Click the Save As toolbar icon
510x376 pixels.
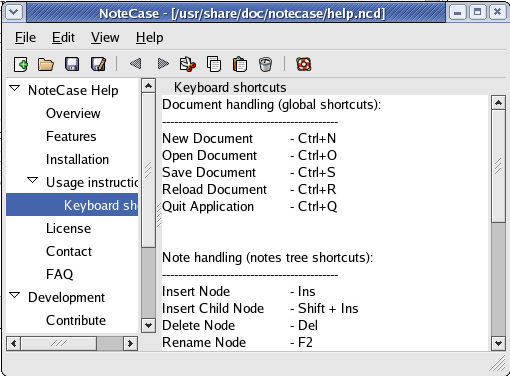pyautogui.click(x=98, y=64)
